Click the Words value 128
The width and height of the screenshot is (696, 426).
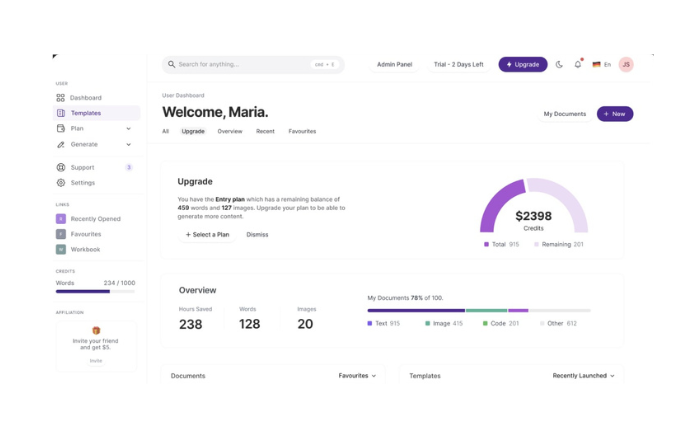pos(249,324)
